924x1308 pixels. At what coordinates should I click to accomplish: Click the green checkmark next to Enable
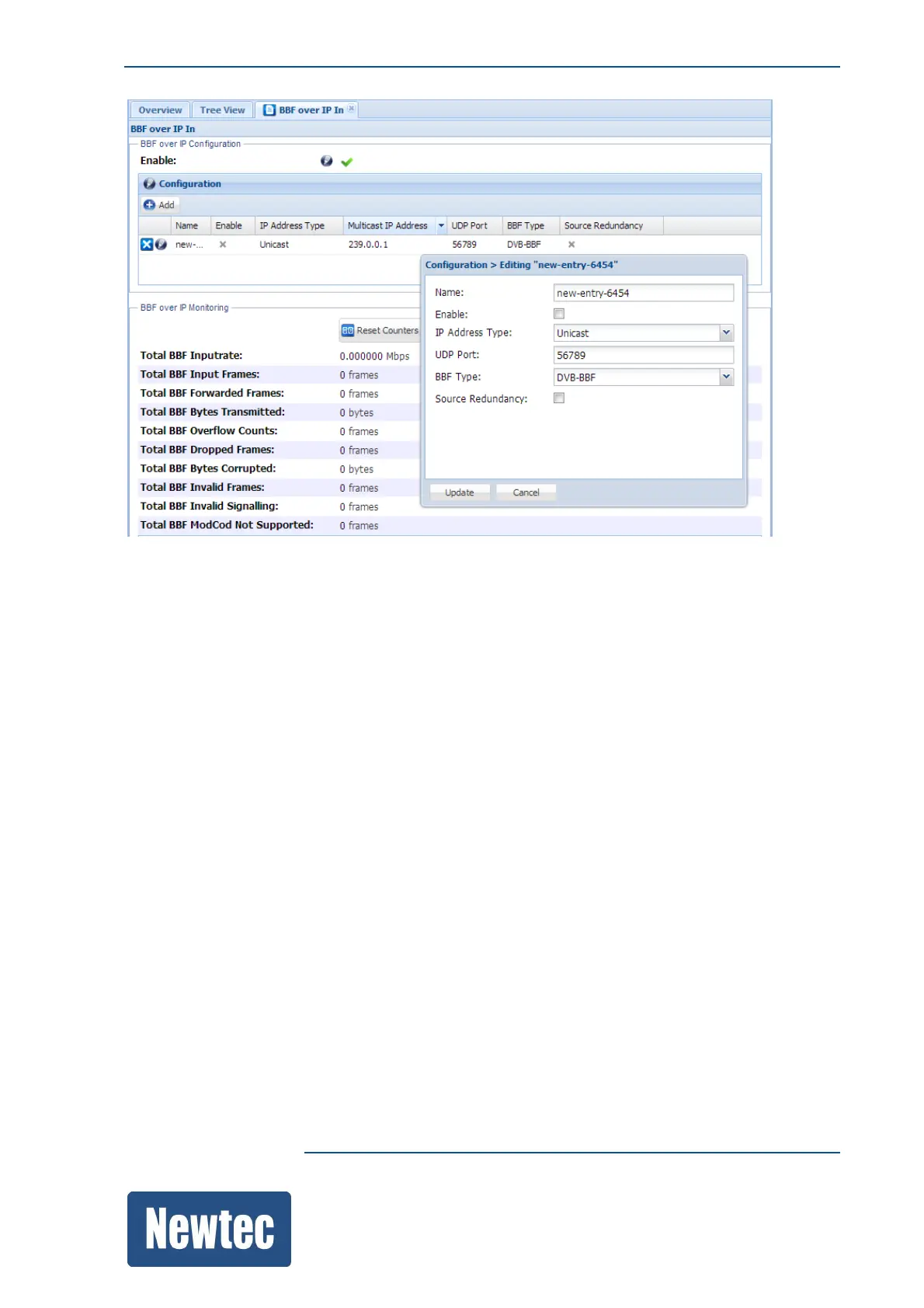click(347, 162)
